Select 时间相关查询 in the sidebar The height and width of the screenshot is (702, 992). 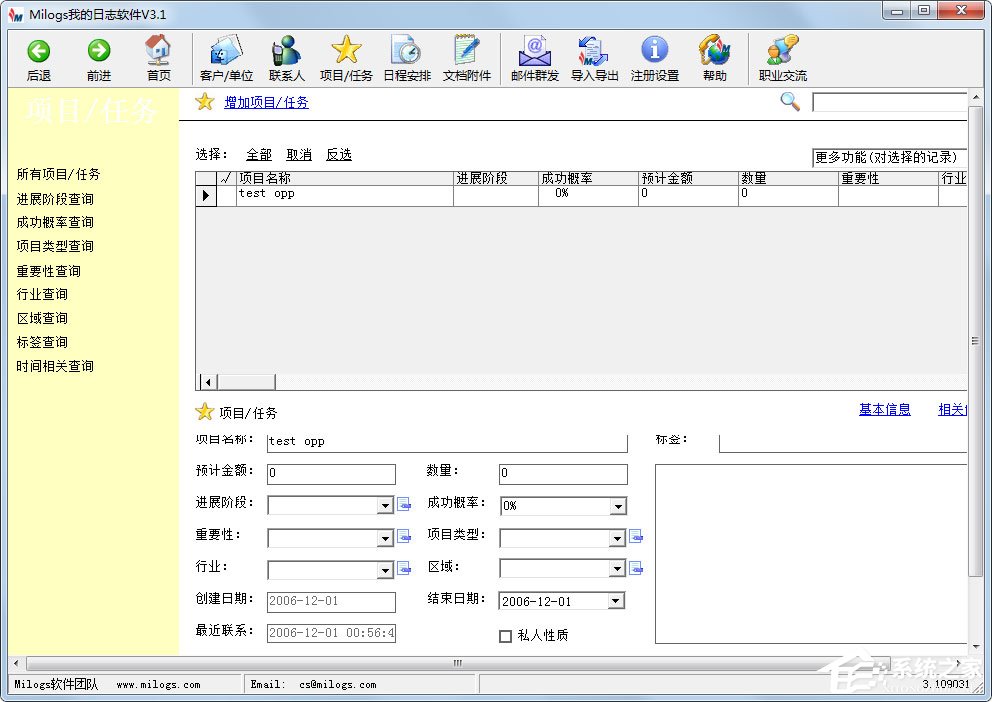[55, 366]
